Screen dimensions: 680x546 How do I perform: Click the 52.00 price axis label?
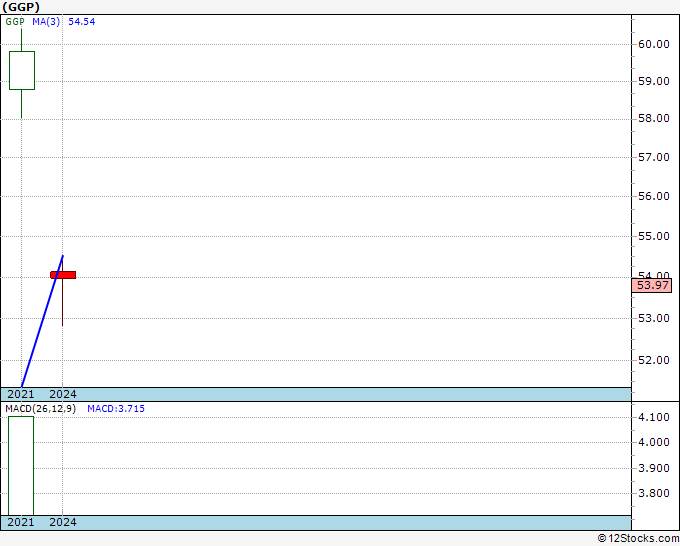[x=654, y=360]
